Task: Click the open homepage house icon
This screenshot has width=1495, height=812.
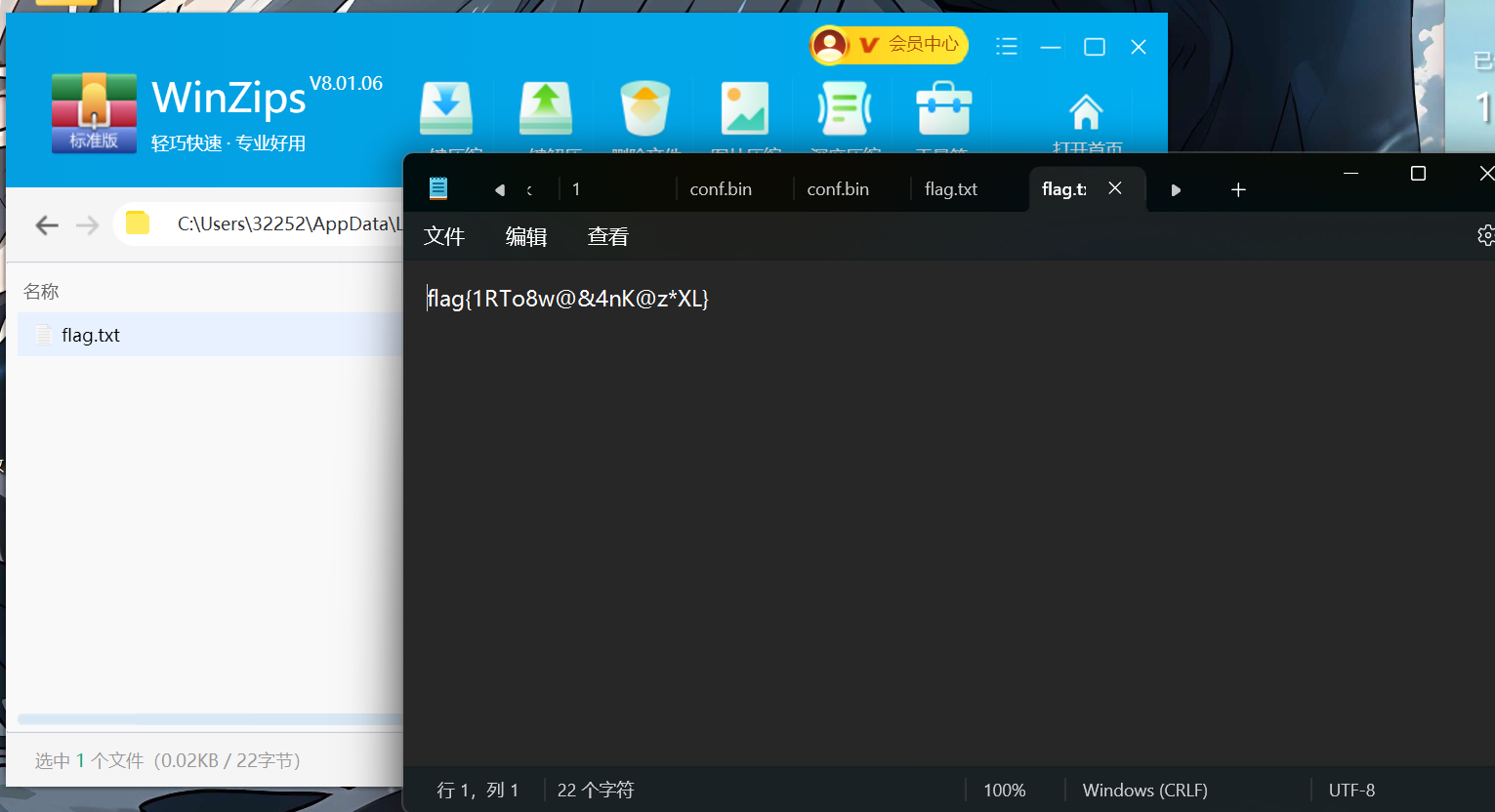Action: pos(1086,112)
